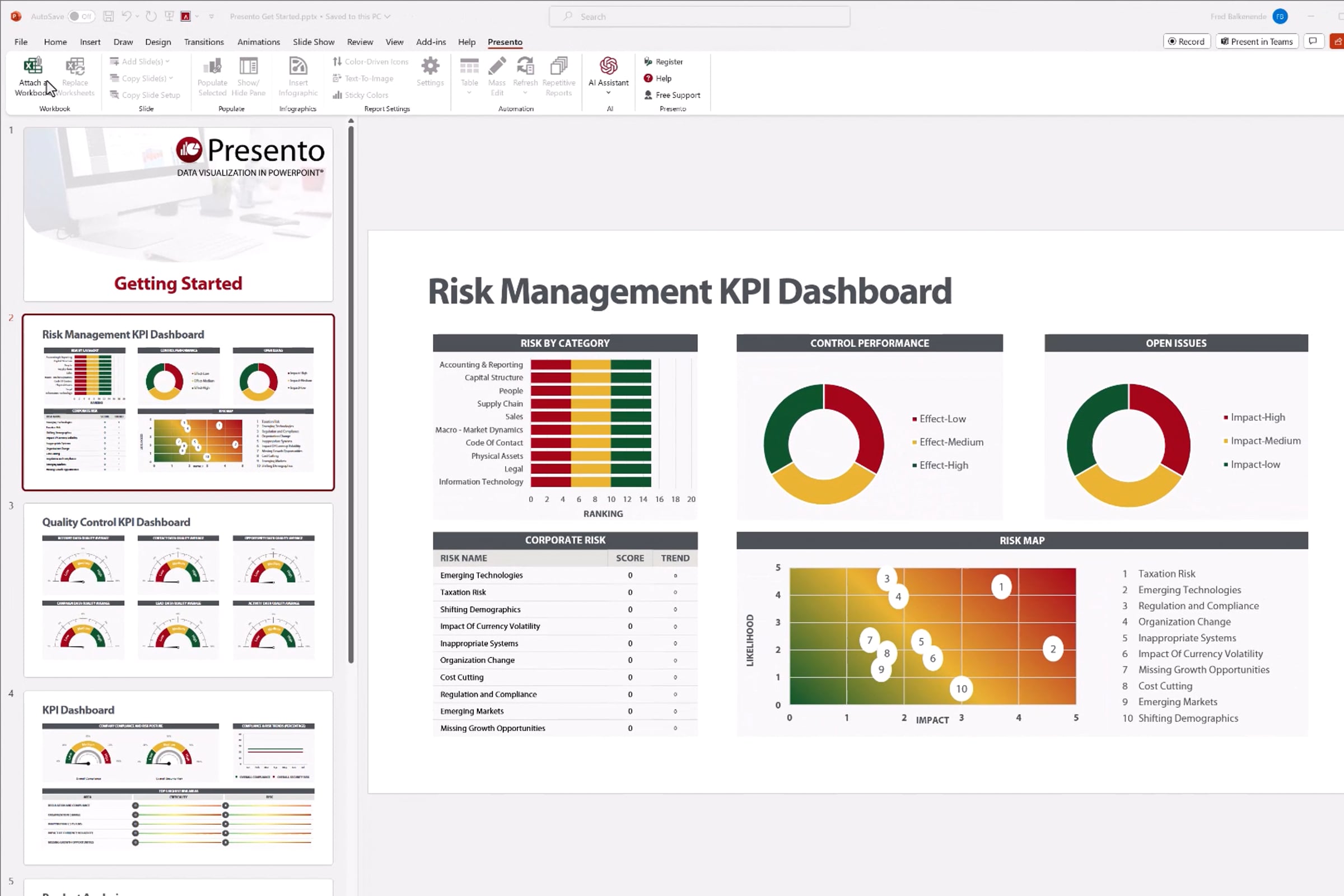Click the Save icon in title bar
The width and height of the screenshot is (1344, 896).
pyautogui.click(x=108, y=17)
